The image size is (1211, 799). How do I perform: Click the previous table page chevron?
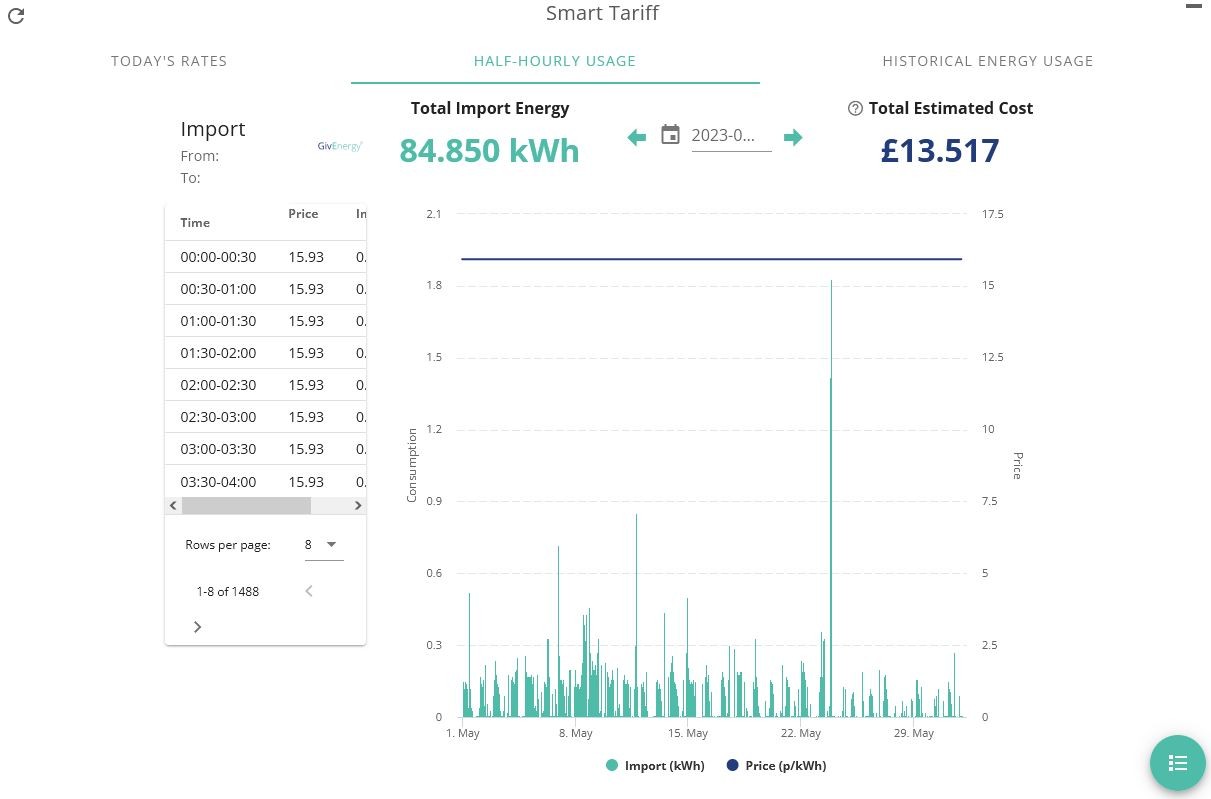tap(308, 591)
